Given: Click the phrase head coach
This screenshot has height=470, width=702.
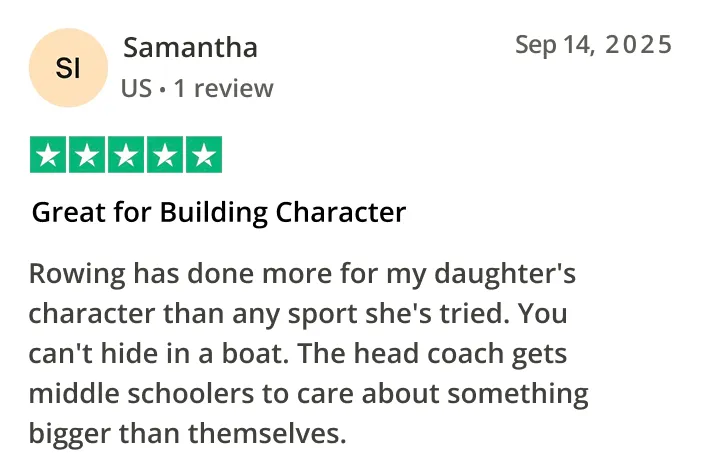Looking at the screenshot, I should 429,354.
